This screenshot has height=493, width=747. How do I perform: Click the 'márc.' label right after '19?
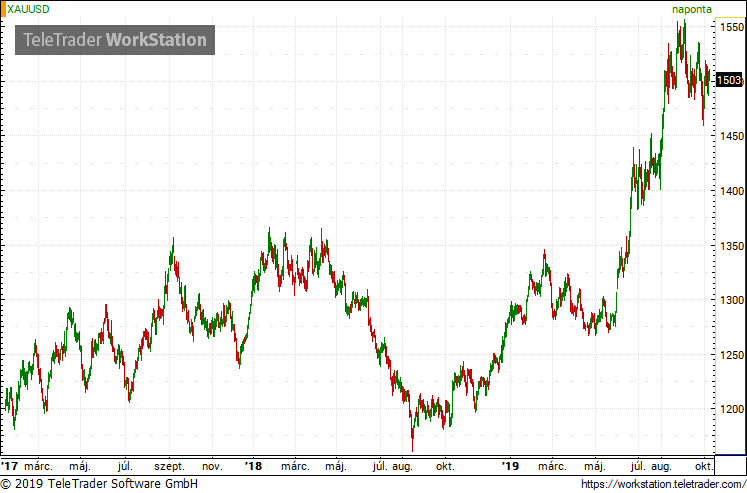tap(553, 466)
